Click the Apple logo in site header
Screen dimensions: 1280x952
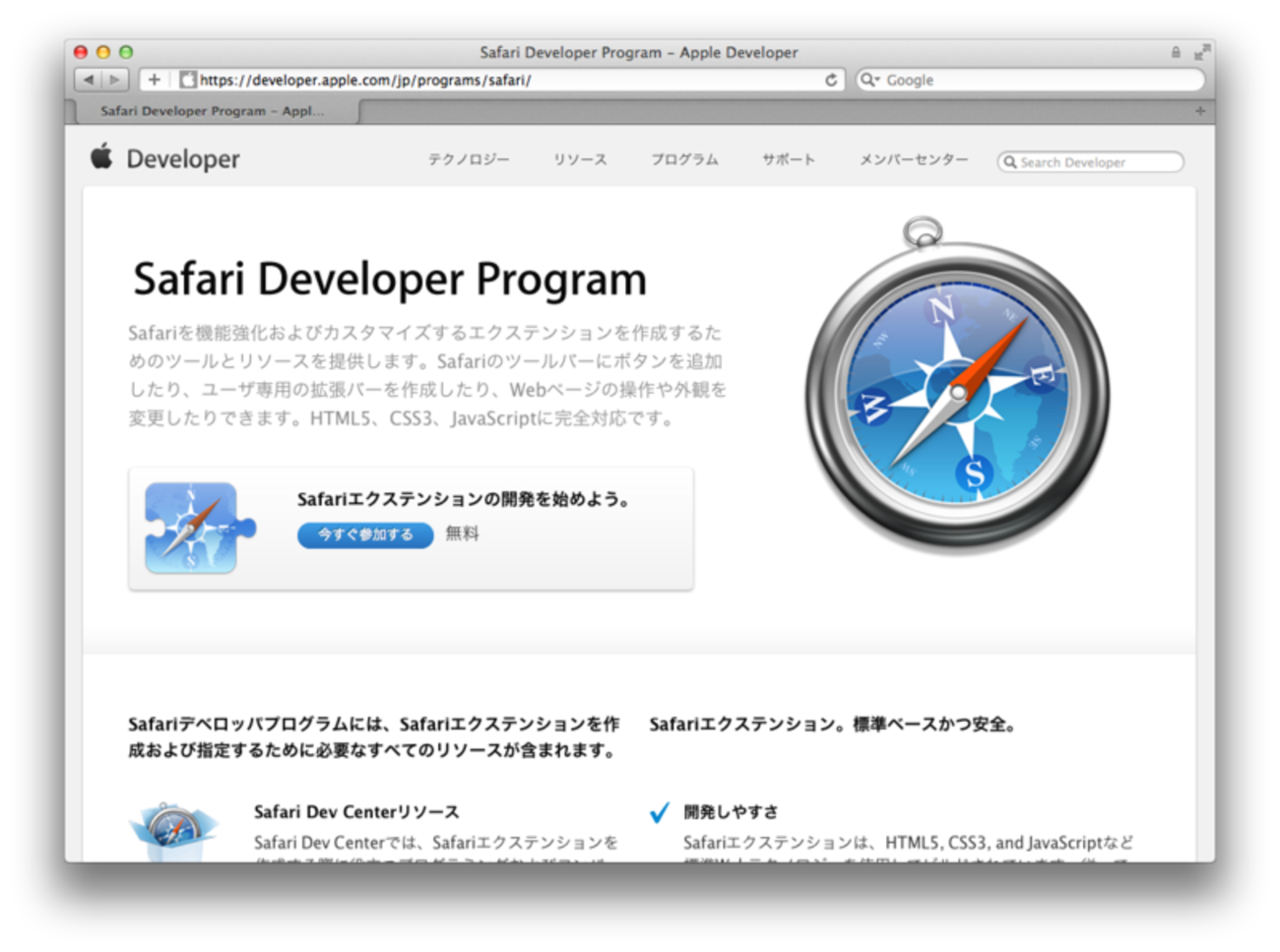click(101, 157)
